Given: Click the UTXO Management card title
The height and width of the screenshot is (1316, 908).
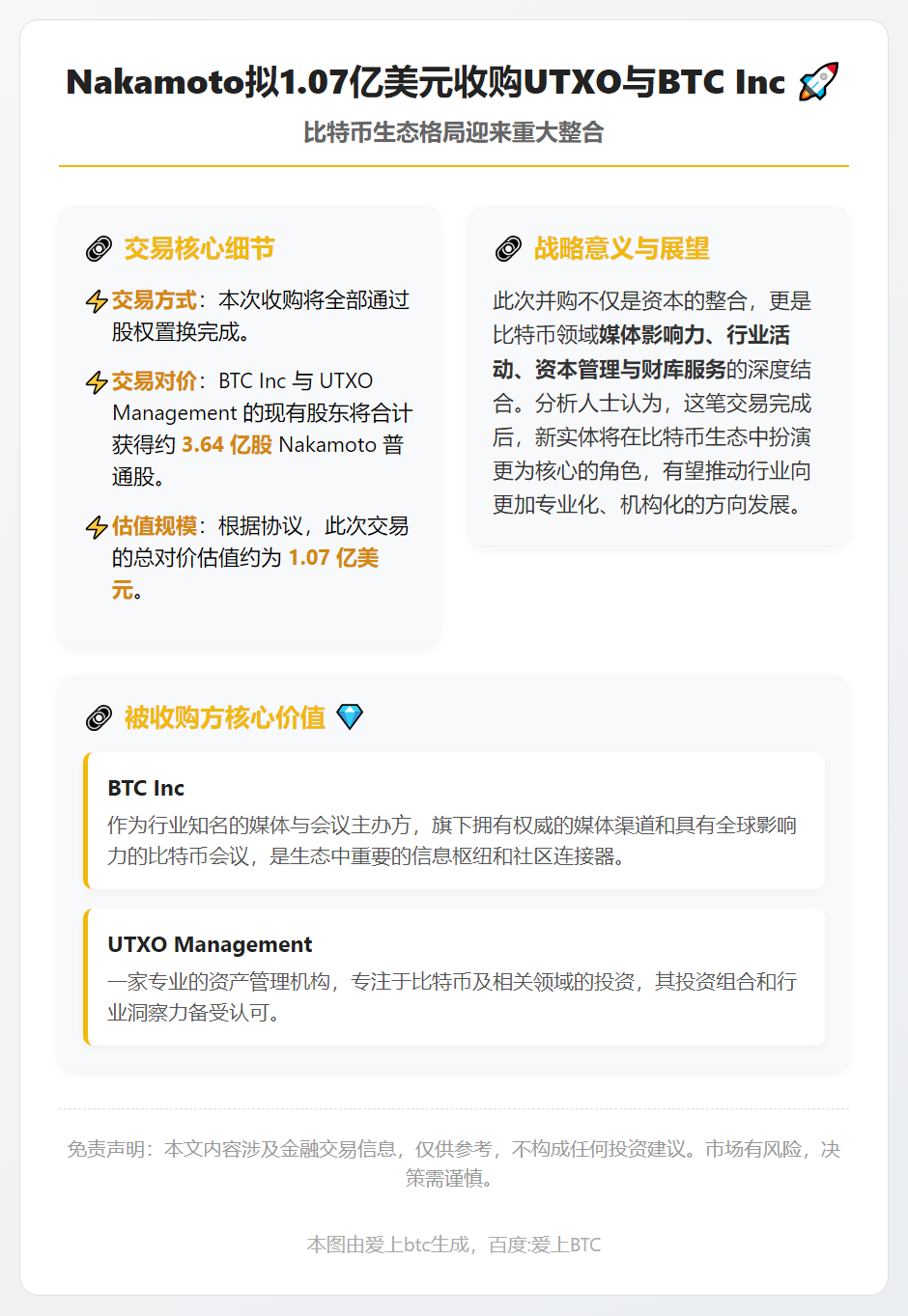Looking at the screenshot, I should pyautogui.click(x=210, y=944).
